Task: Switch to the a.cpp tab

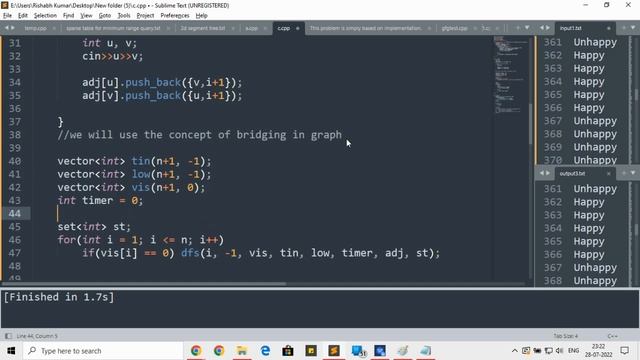Action: click(x=252, y=28)
